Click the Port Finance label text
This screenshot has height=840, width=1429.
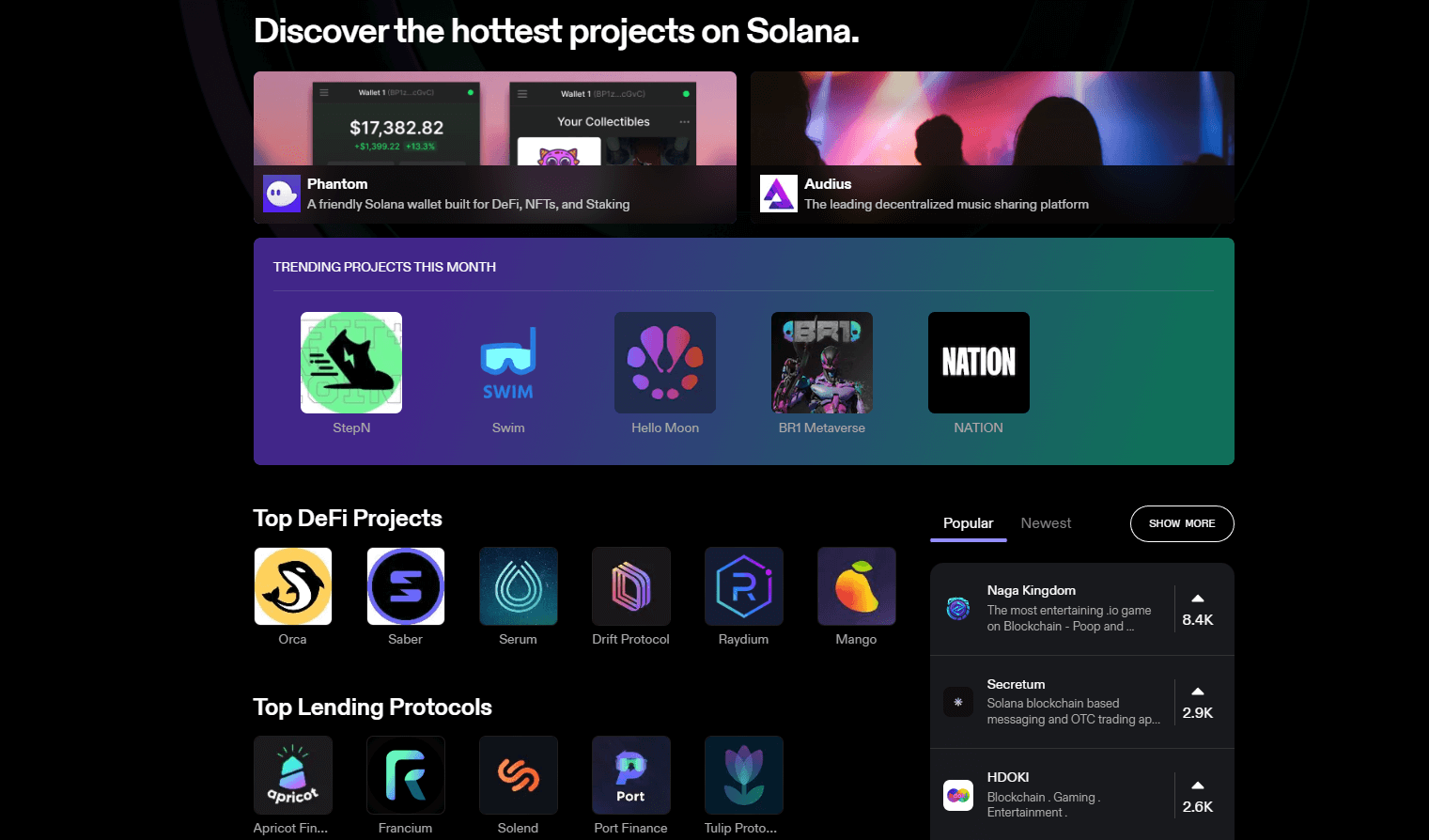click(x=631, y=828)
